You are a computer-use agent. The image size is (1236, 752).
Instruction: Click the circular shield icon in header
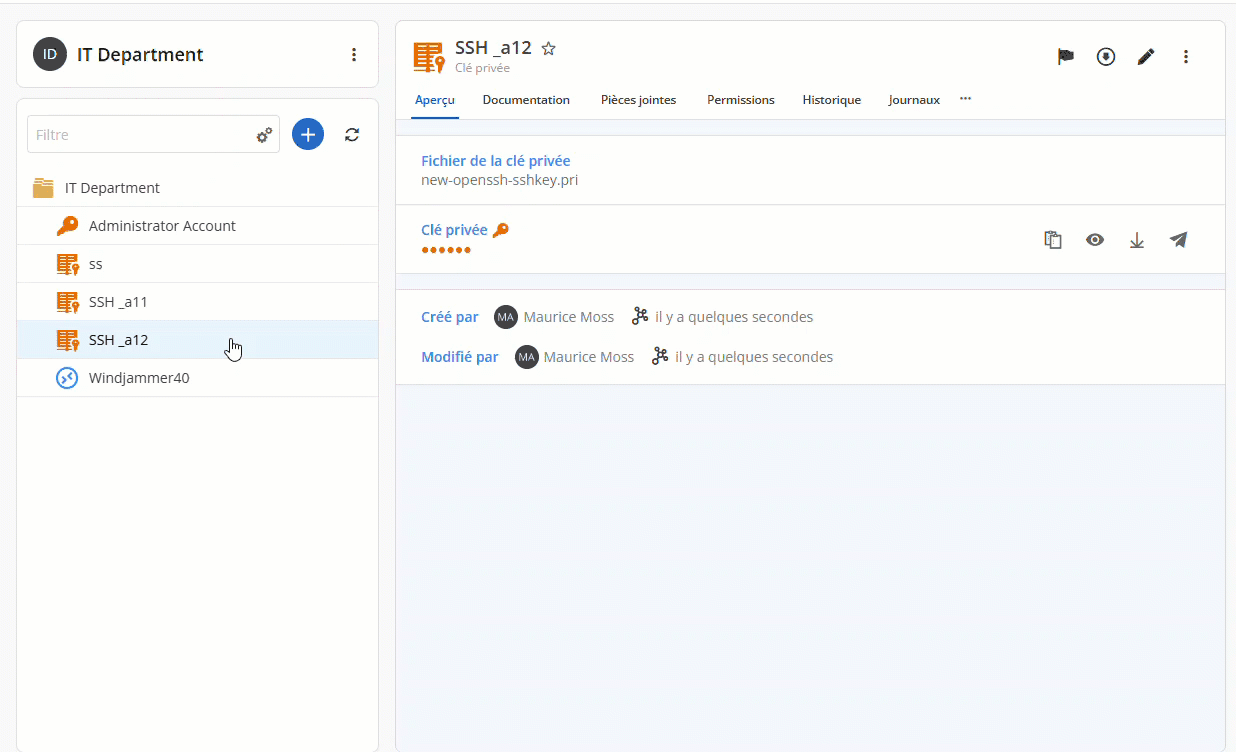1106,57
